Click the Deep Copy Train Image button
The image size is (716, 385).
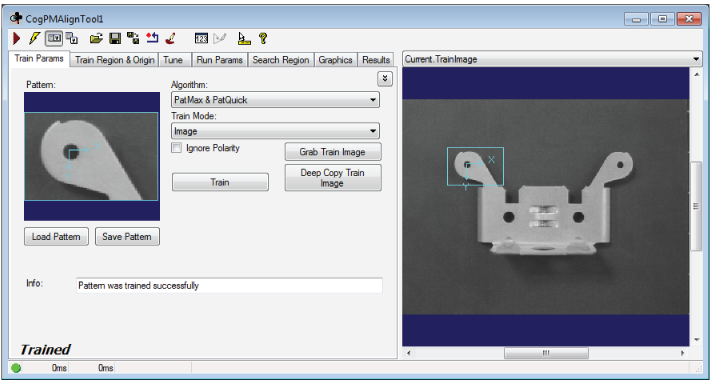pyautogui.click(x=333, y=178)
